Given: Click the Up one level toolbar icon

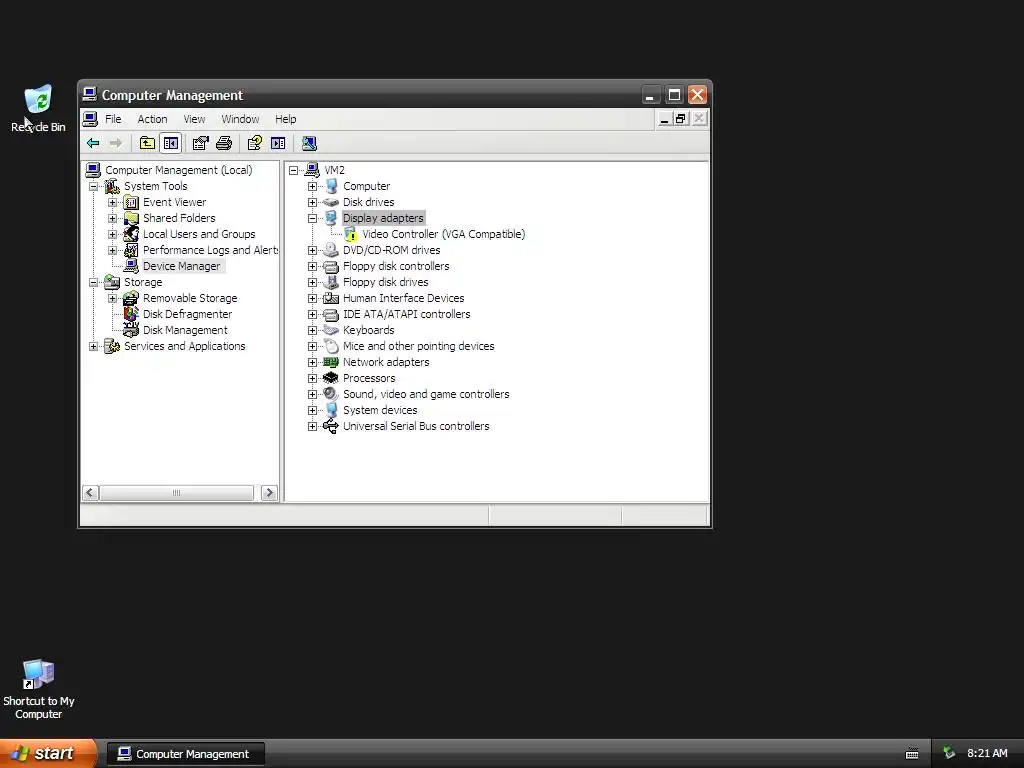Looking at the screenshot, I should (x=148, y=143).
